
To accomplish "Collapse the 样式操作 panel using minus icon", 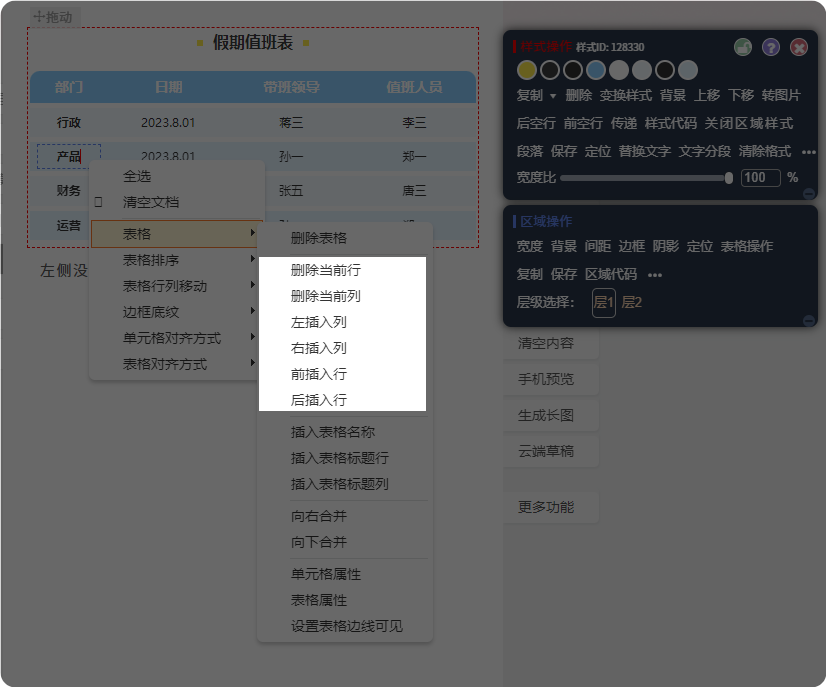I will pyautogui.click(x=809, y=193).
